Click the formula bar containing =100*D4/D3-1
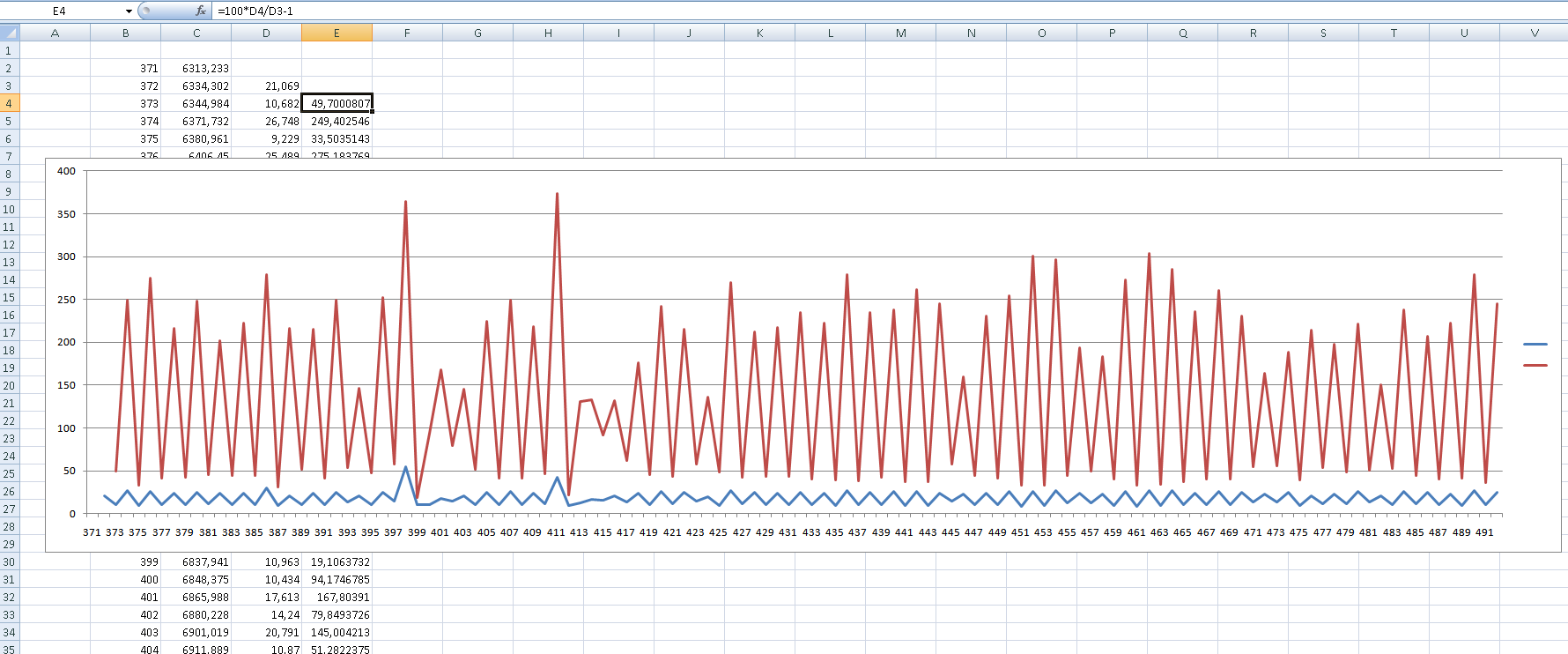 pos(890,11)
